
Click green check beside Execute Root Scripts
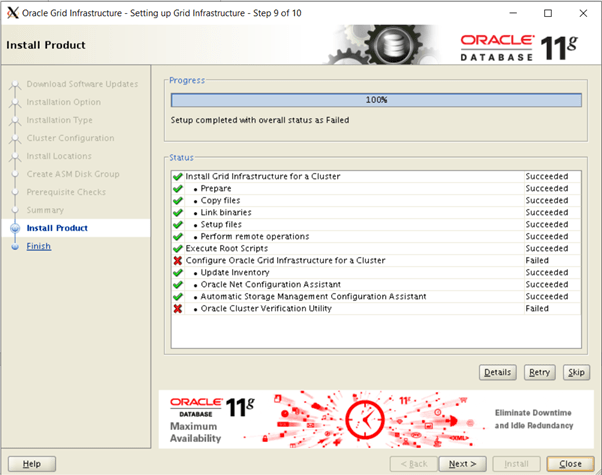tap(178, 249)
